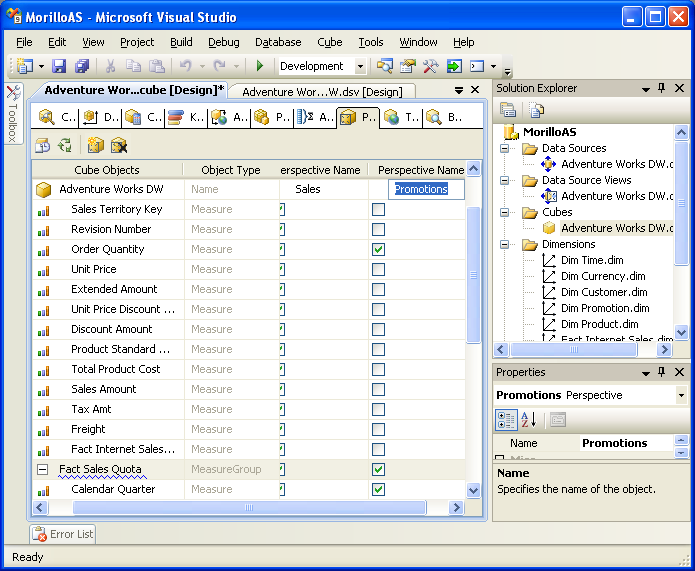Click Alphabetical sort in Properties panel
Screen dimensions: 695x571
529,419
